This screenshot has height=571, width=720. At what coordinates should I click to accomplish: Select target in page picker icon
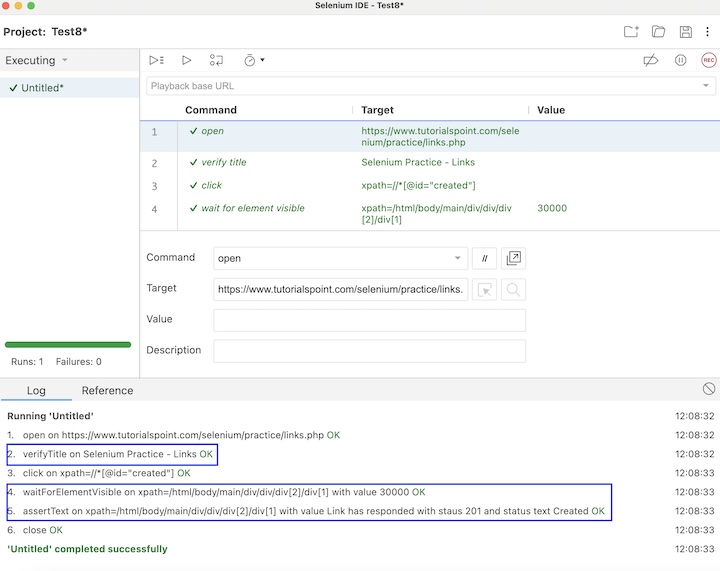(x=484, y=290)
